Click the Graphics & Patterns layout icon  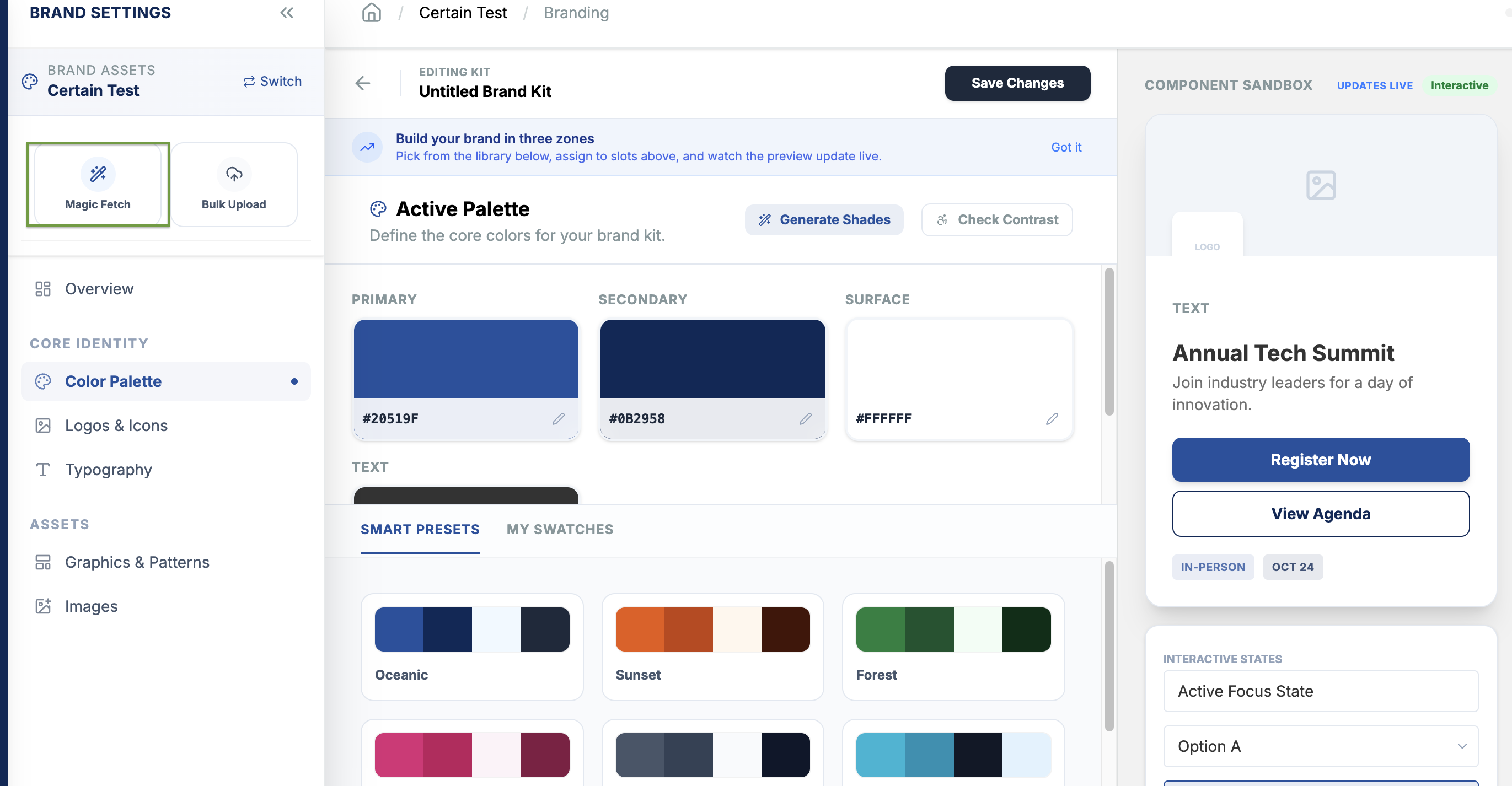point(43,562)
